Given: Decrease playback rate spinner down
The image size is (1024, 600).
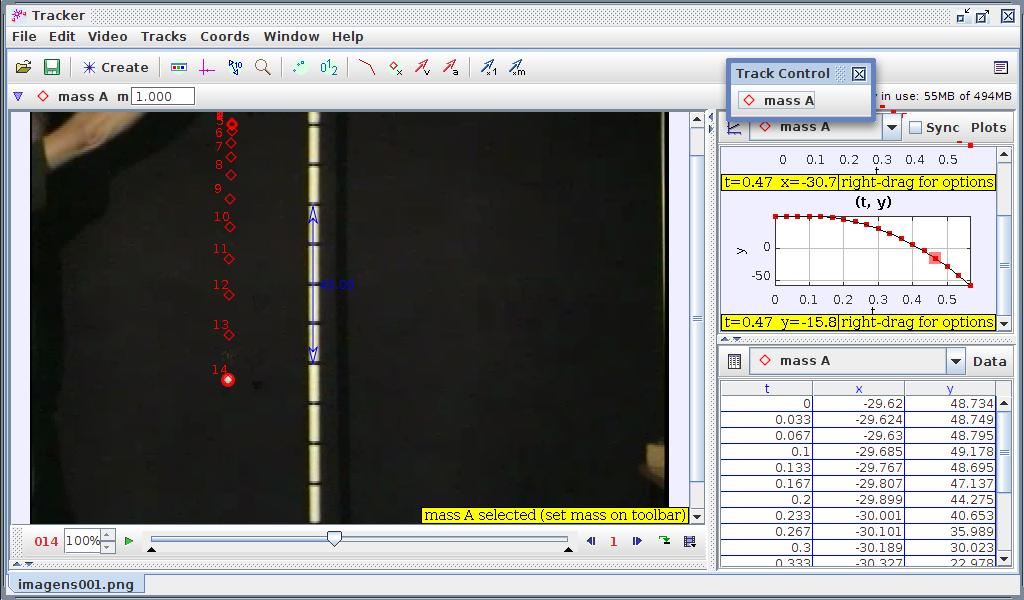Looking at the screenshot, I should coord(108,547).
